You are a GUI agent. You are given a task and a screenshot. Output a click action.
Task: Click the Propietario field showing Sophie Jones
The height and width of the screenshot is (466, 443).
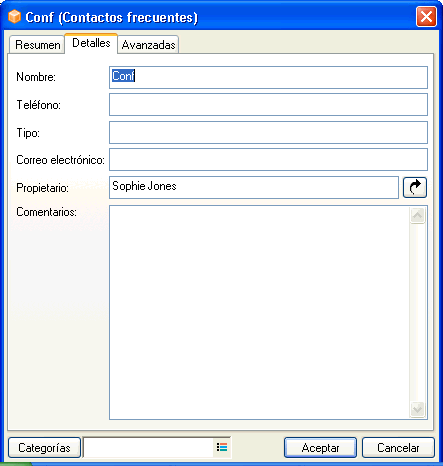point(254,187)
